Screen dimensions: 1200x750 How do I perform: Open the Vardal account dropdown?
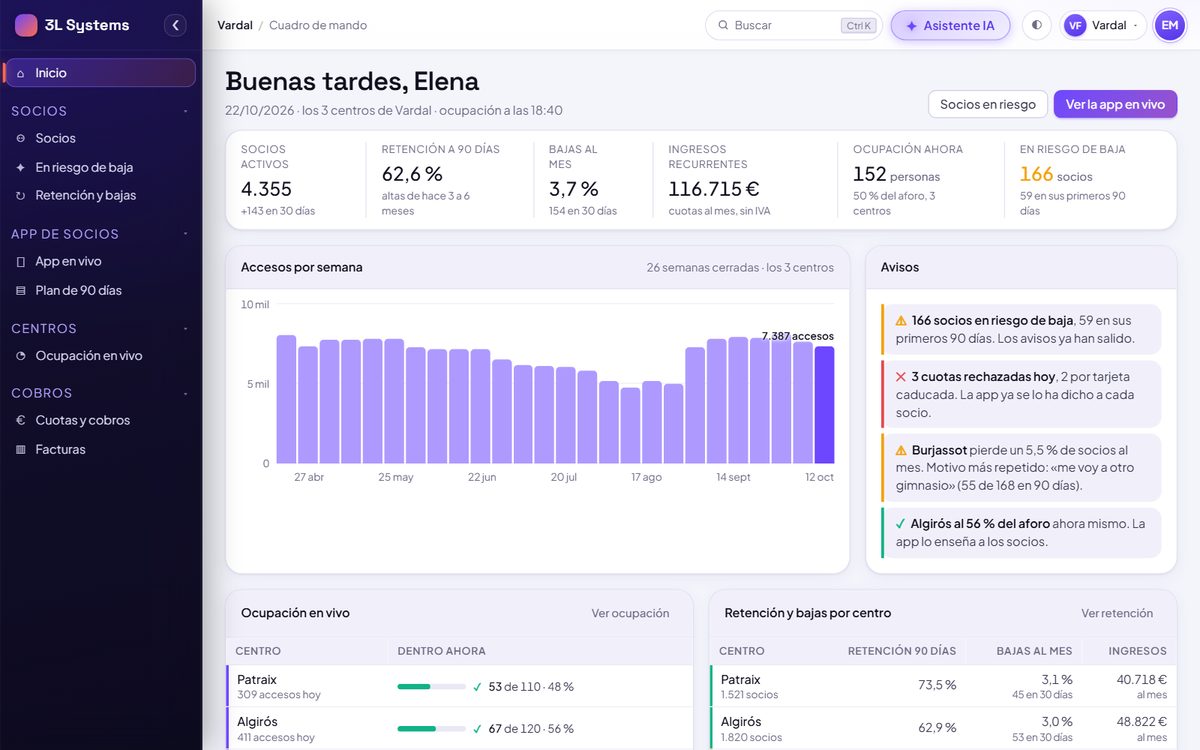click(x=1103, y=25)
